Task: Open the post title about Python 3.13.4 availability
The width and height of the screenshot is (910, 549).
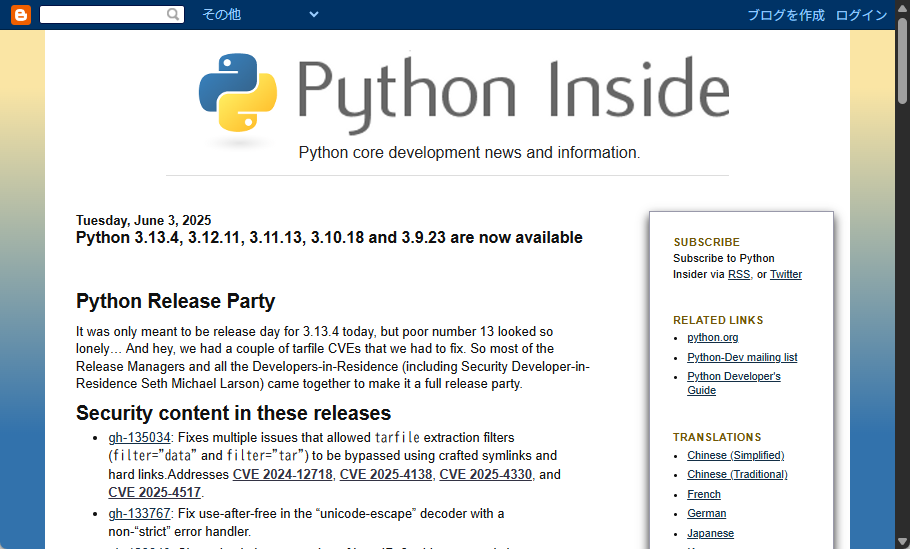Action: click(x=329, y=237)
